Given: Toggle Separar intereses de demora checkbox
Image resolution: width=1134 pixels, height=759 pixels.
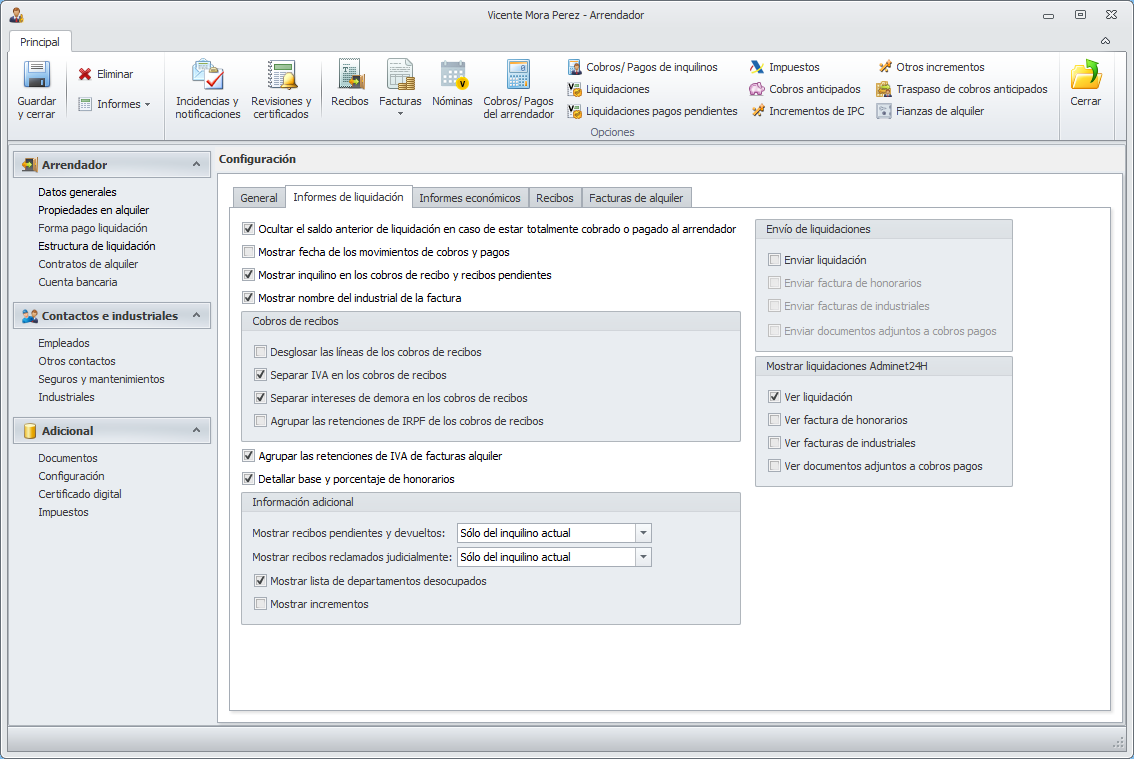Looking at the screenshot, I should 260,398.
